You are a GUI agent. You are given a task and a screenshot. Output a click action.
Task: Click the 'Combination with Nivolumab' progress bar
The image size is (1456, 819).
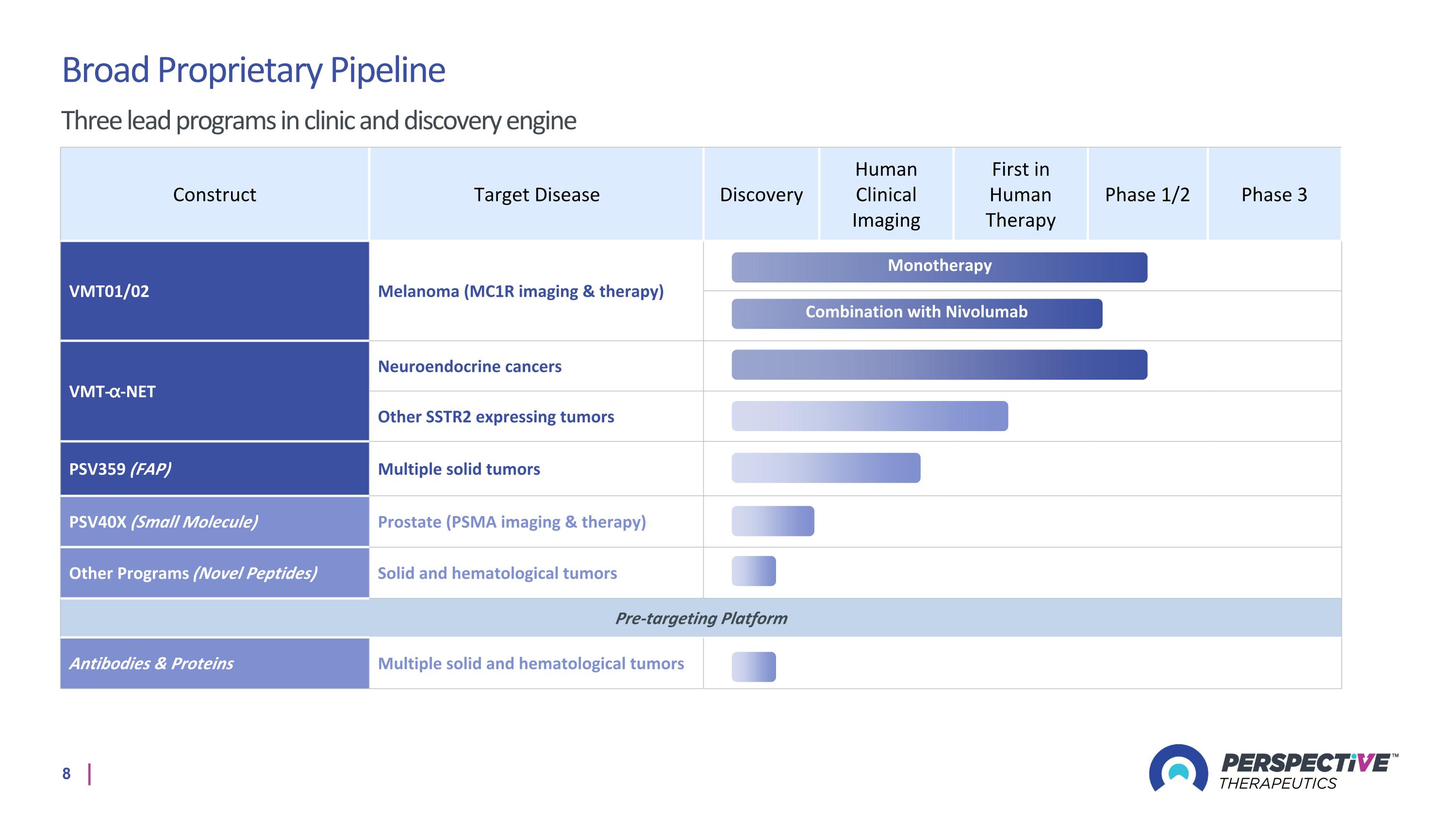pos(917,314)
